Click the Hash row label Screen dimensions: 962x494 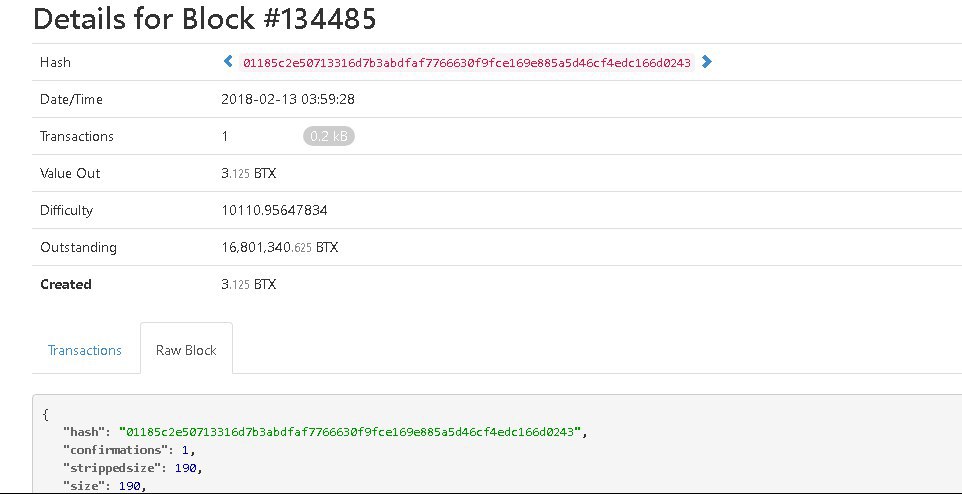pyautogui.click(x=55, y=62)
